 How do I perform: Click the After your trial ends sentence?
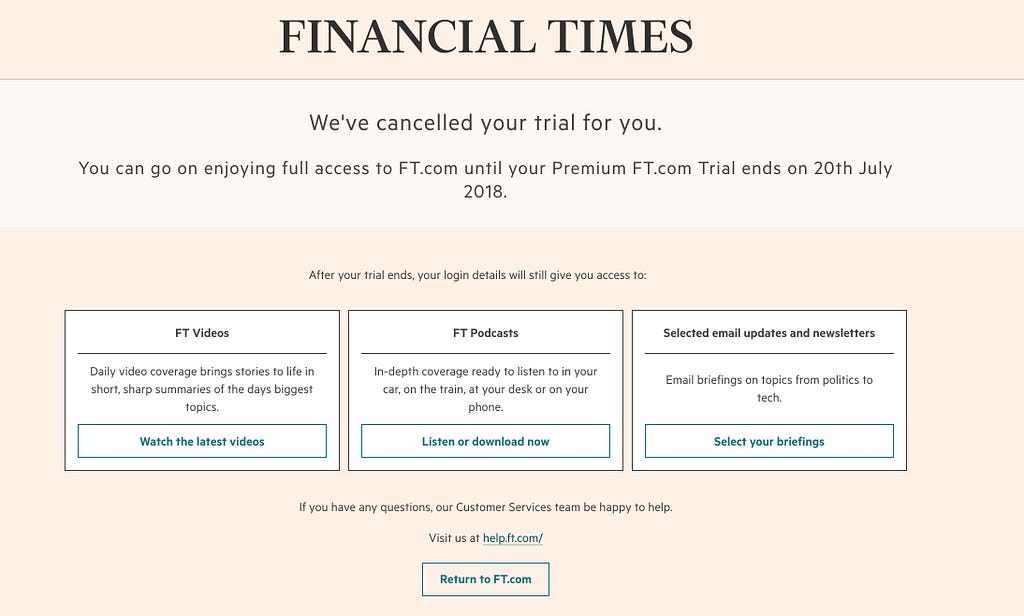477,275
